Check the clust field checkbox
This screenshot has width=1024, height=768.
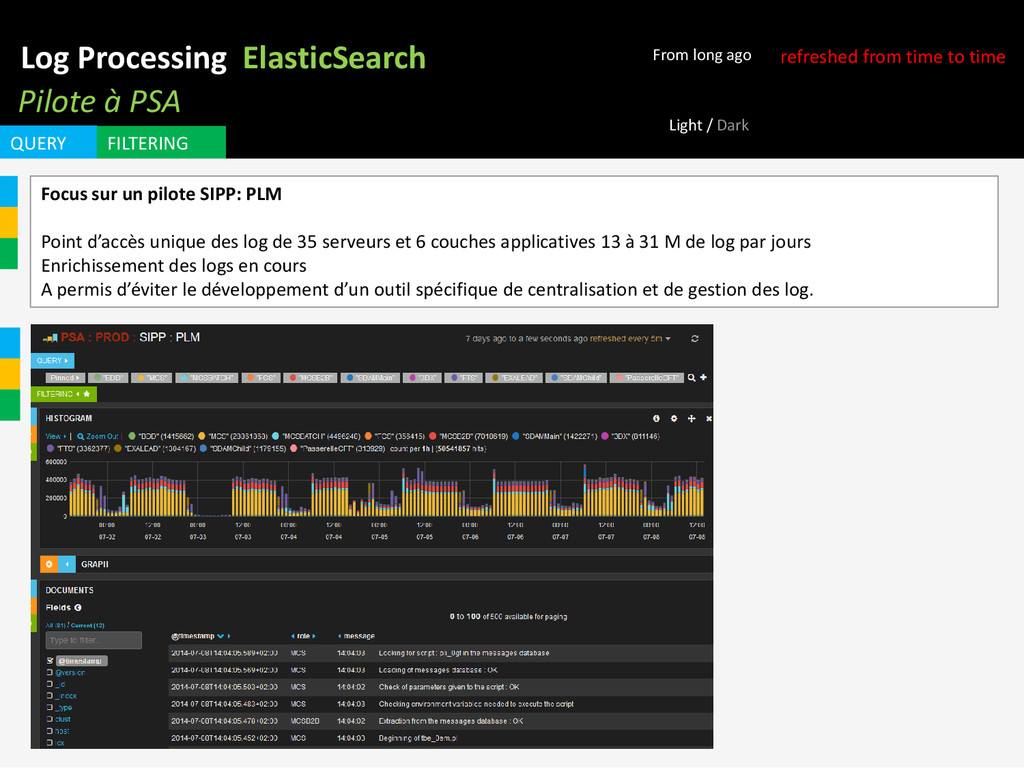pyautogui.click(x=50, y=719)
